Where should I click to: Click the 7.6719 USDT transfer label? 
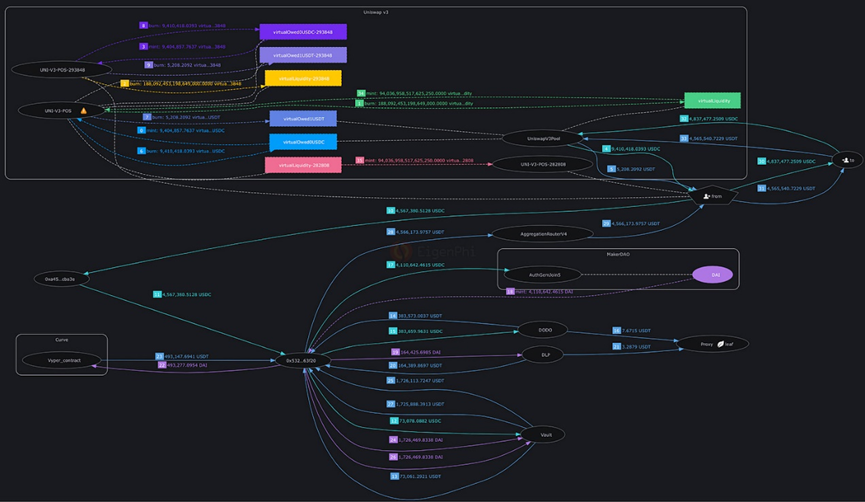(x=634, y=330)
